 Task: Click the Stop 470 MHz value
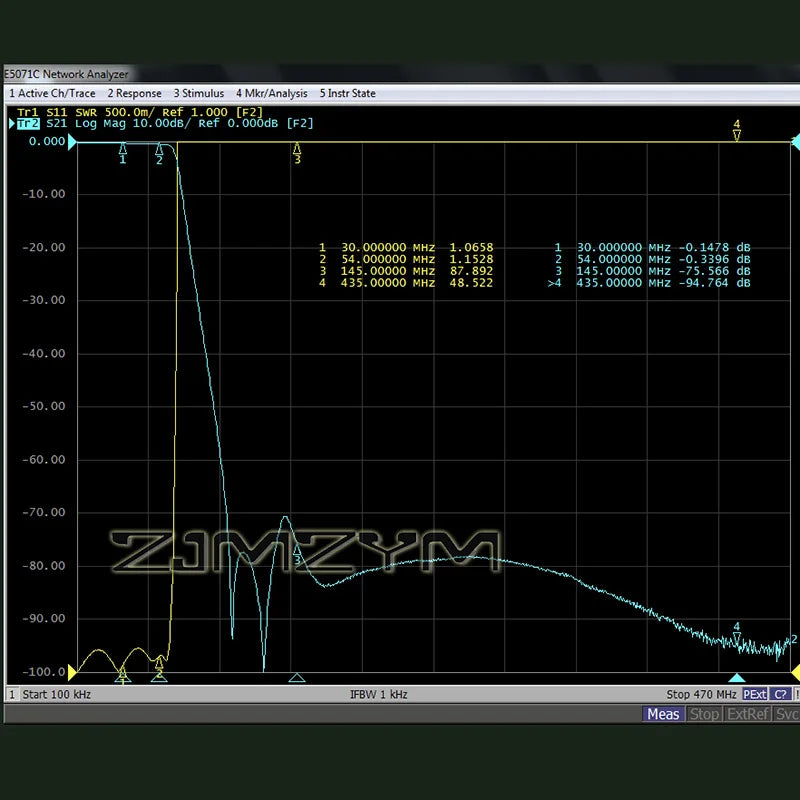click(702, 694)
